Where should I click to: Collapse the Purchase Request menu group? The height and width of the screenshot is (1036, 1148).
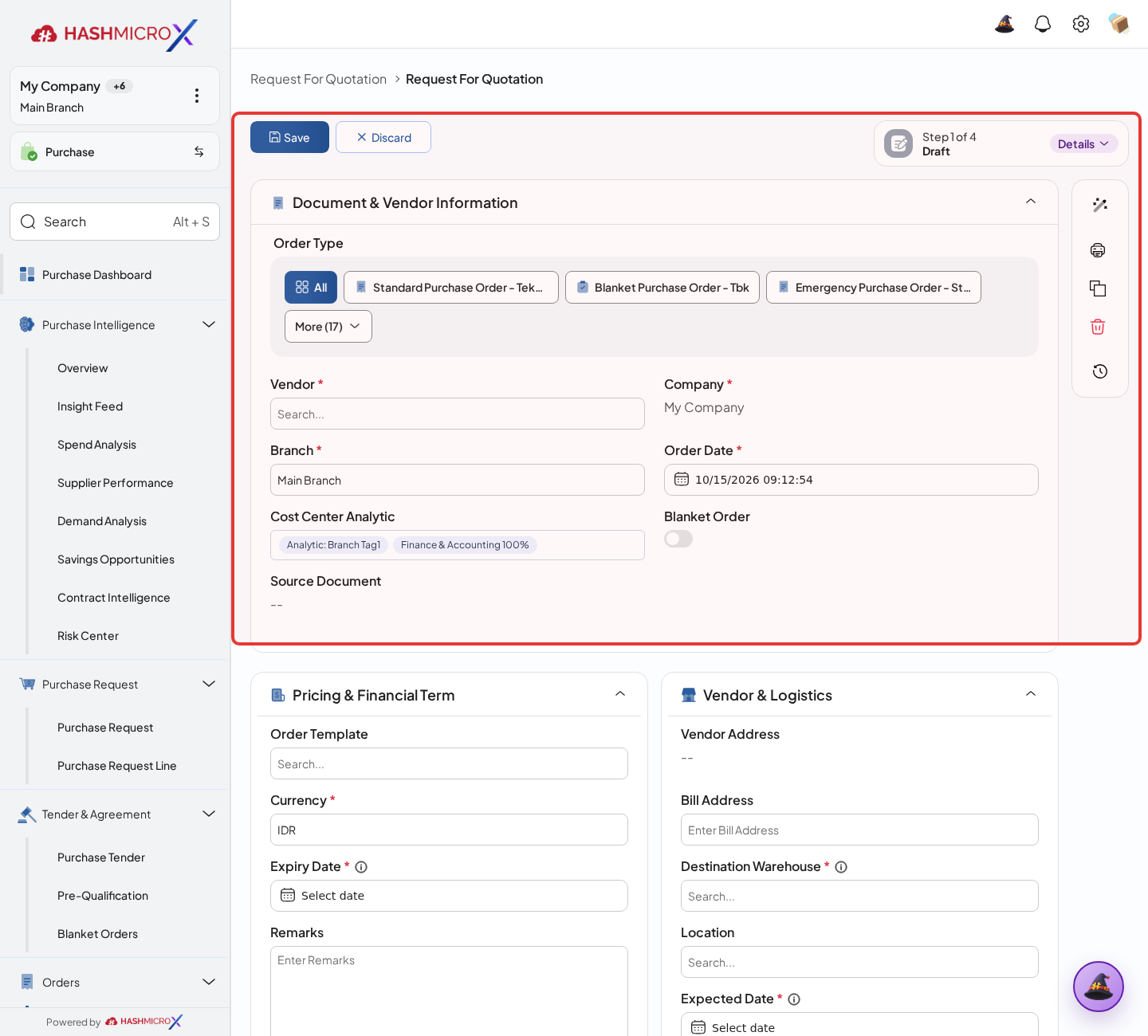209,684
